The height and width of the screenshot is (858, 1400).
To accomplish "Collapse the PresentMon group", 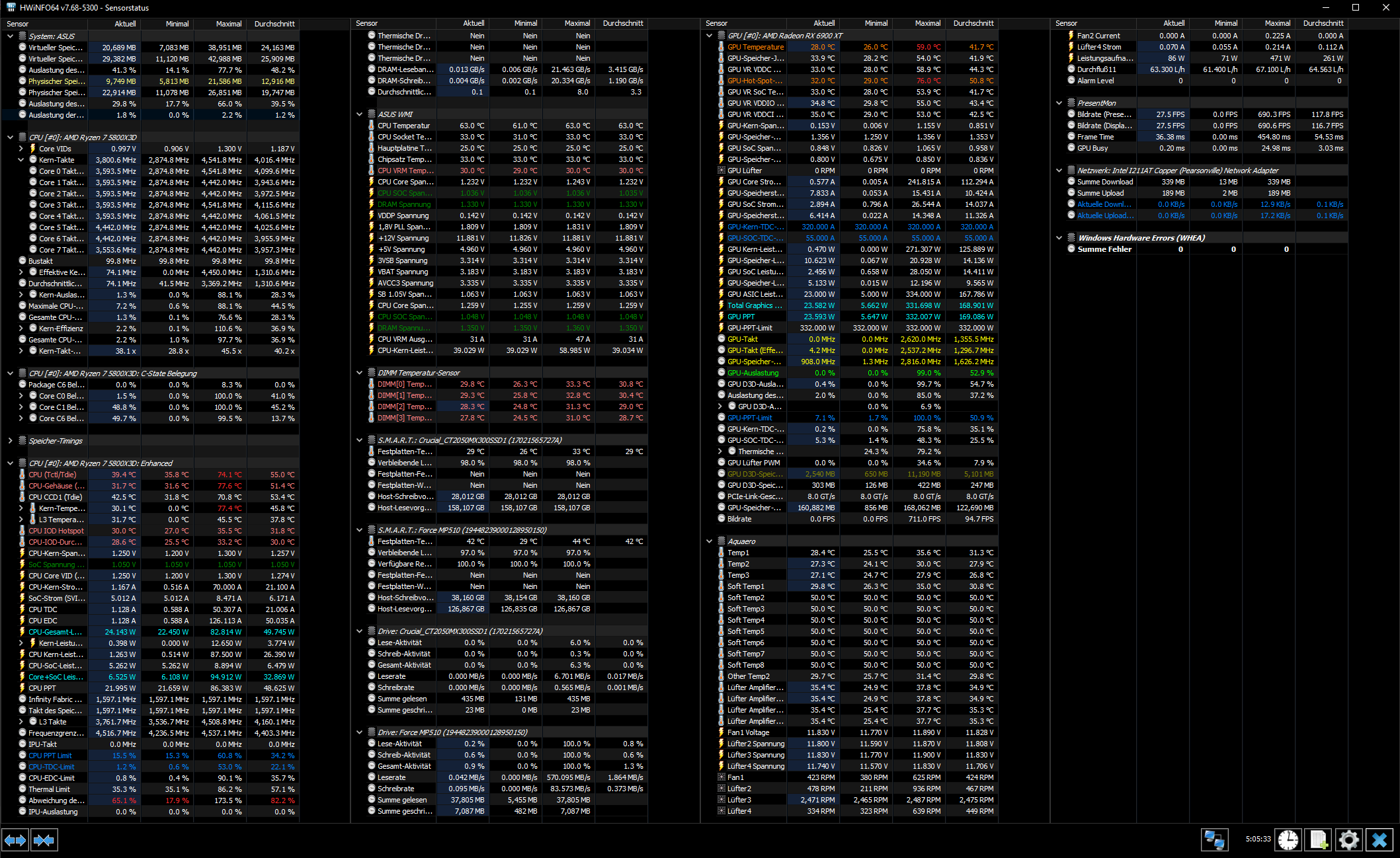I will [x=1059, y=103].
